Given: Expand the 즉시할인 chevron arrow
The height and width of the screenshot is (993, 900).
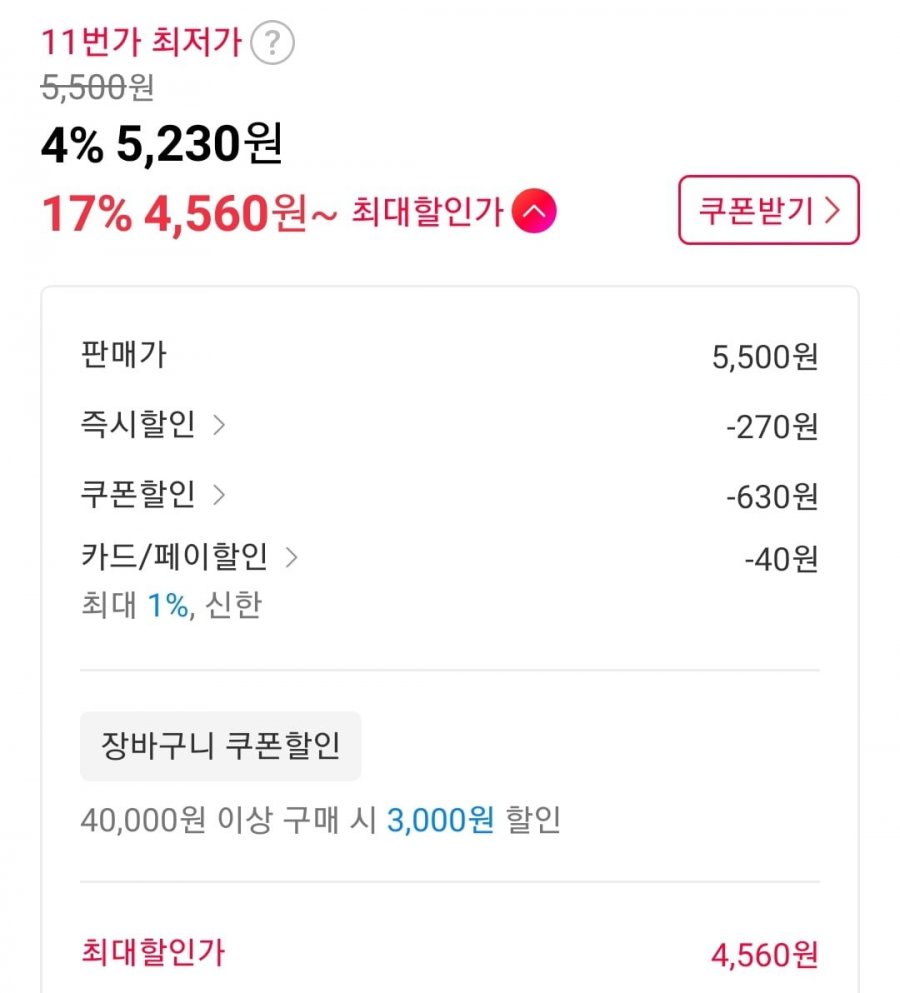Looking at the screenshot, I should click(x=219, y=426).
